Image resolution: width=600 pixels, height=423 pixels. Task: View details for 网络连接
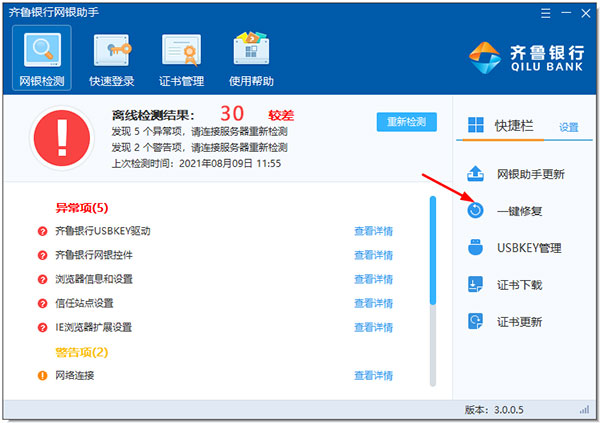[x=373, y=376]
